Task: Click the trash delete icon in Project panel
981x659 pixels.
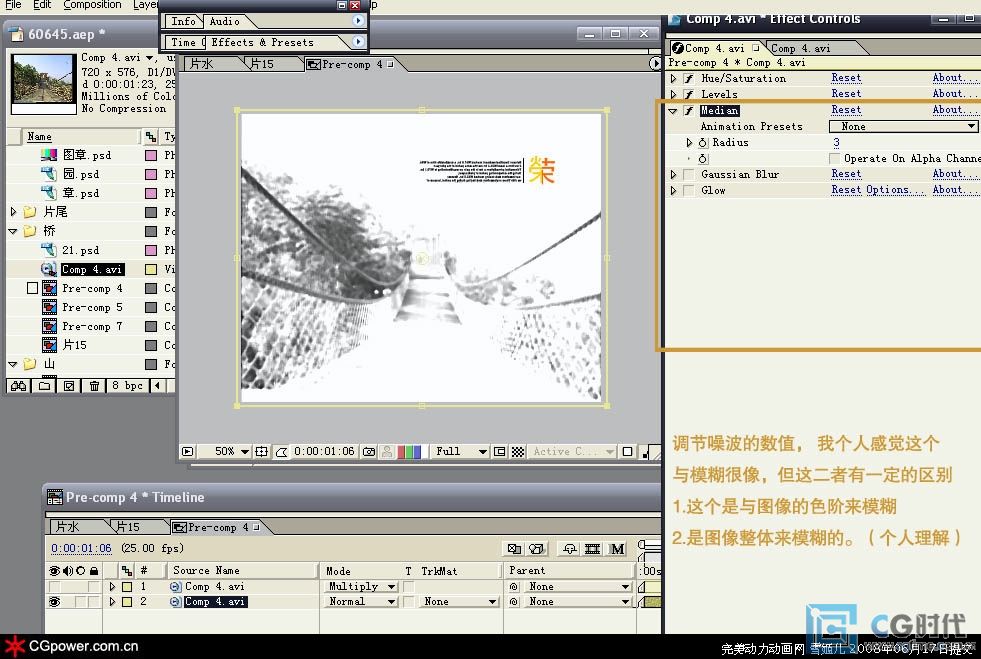Action: (94, 386)
